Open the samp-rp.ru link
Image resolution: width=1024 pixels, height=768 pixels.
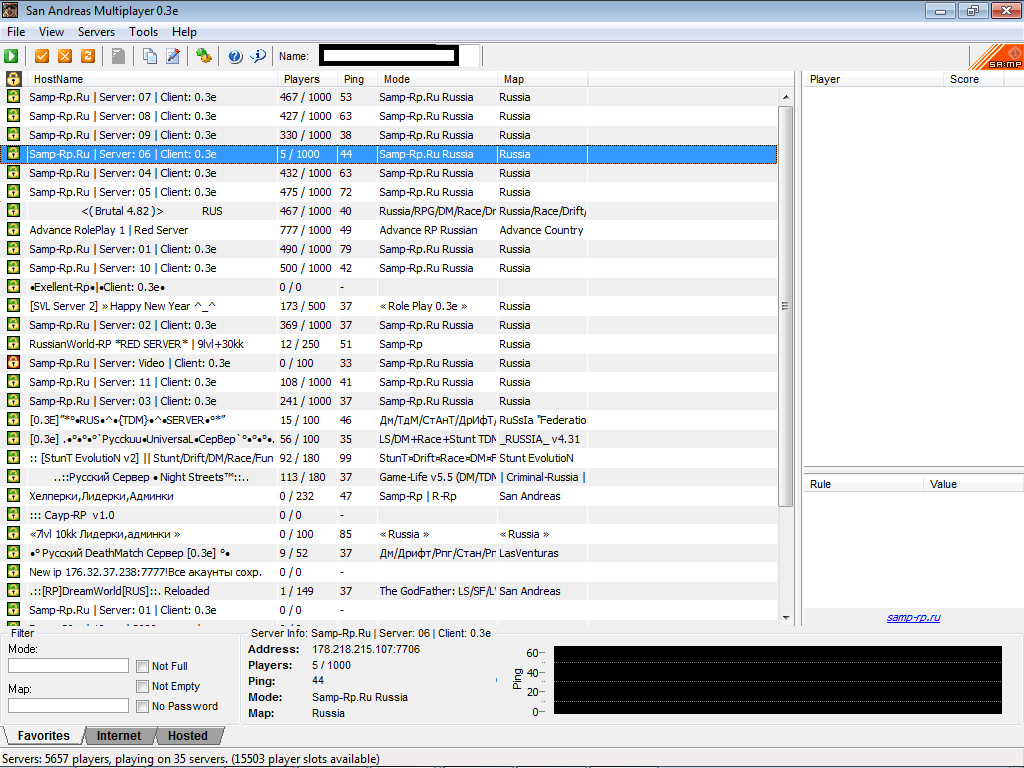(912, 617)
